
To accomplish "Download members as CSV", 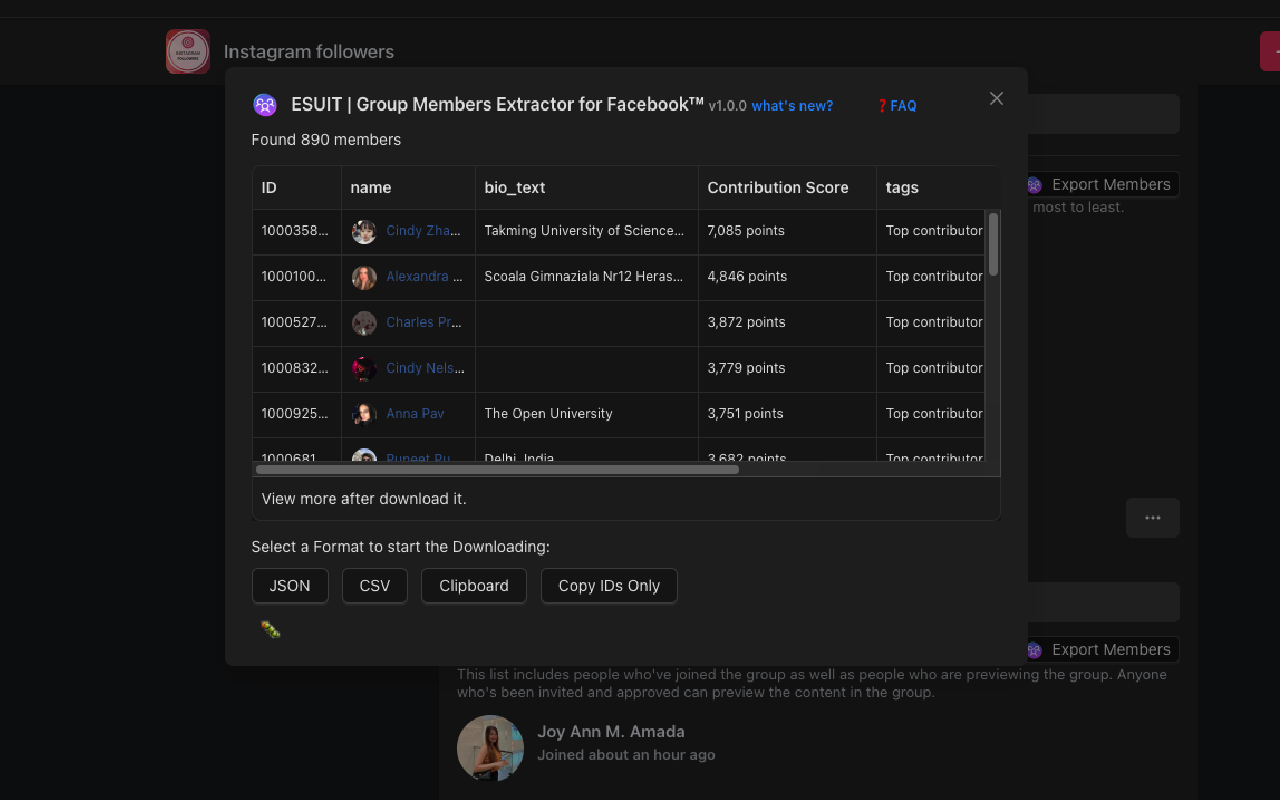I will 375,586.
